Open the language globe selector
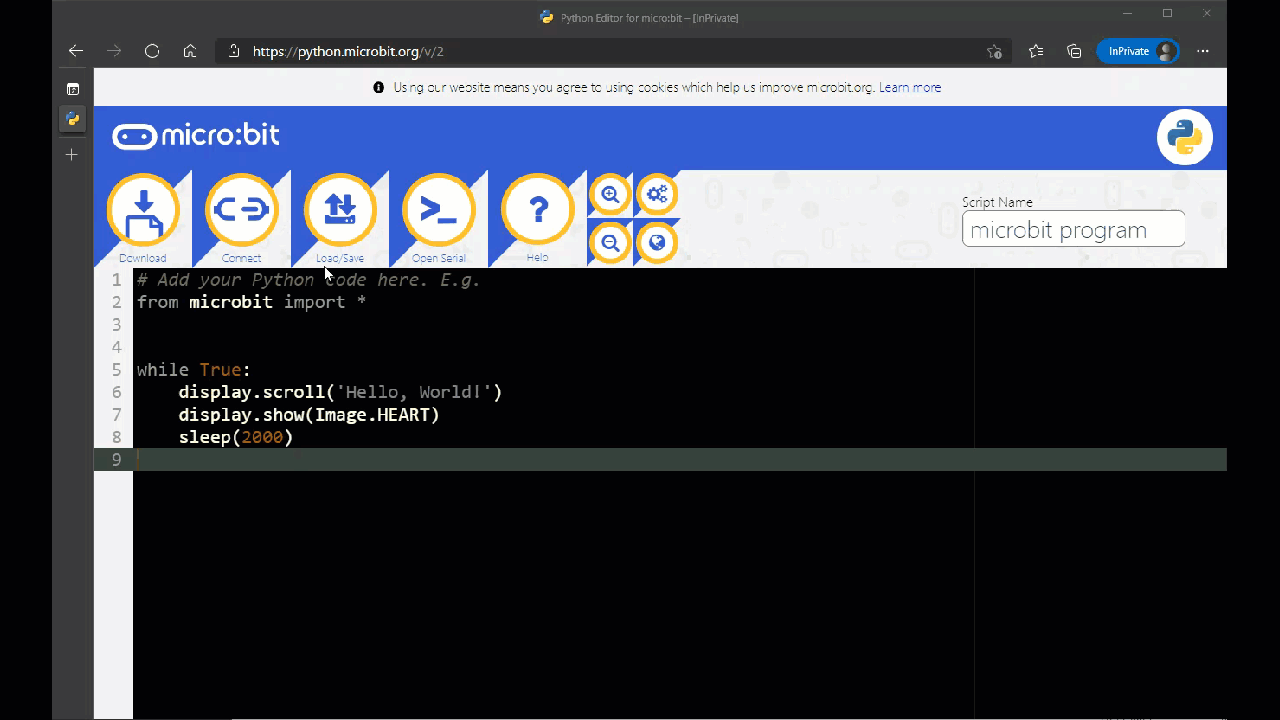This screenshot has height=720, width=1280. [657, 243]
